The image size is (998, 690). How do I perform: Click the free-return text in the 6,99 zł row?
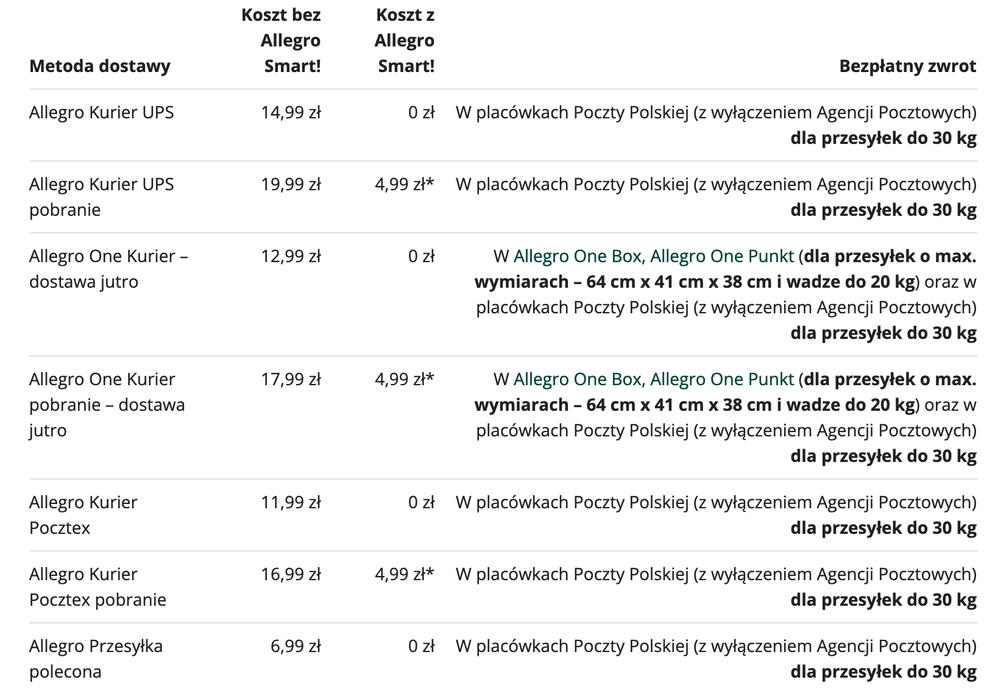pyautogui.click(x=716, y=659)
